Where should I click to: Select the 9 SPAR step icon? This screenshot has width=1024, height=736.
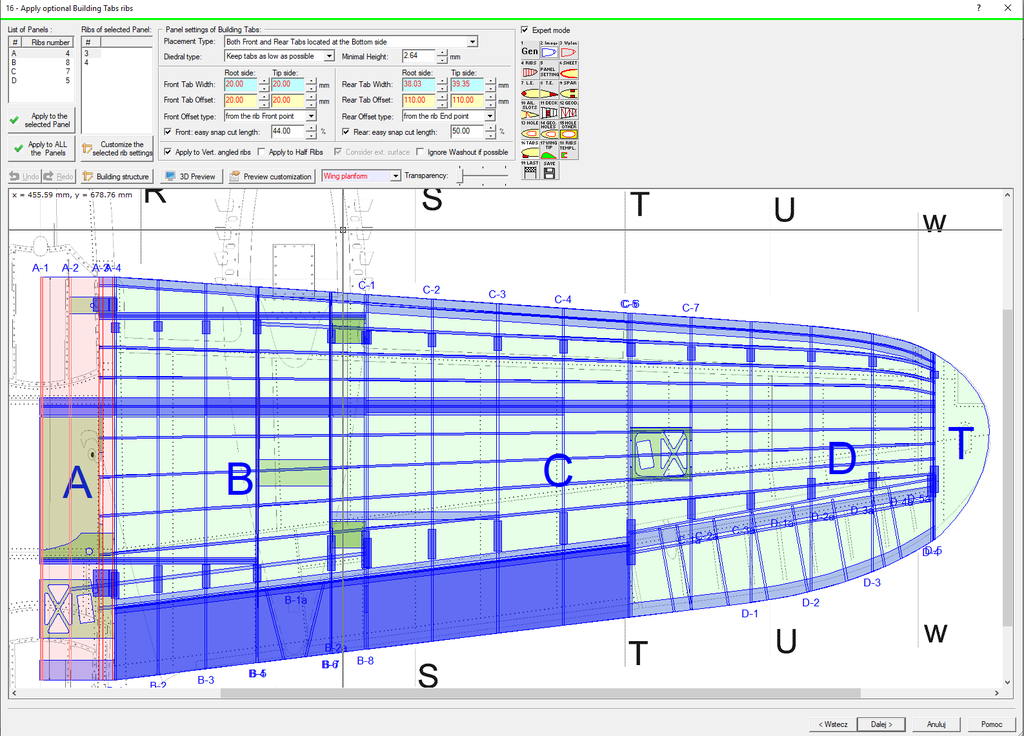click(x=568, y=92)
